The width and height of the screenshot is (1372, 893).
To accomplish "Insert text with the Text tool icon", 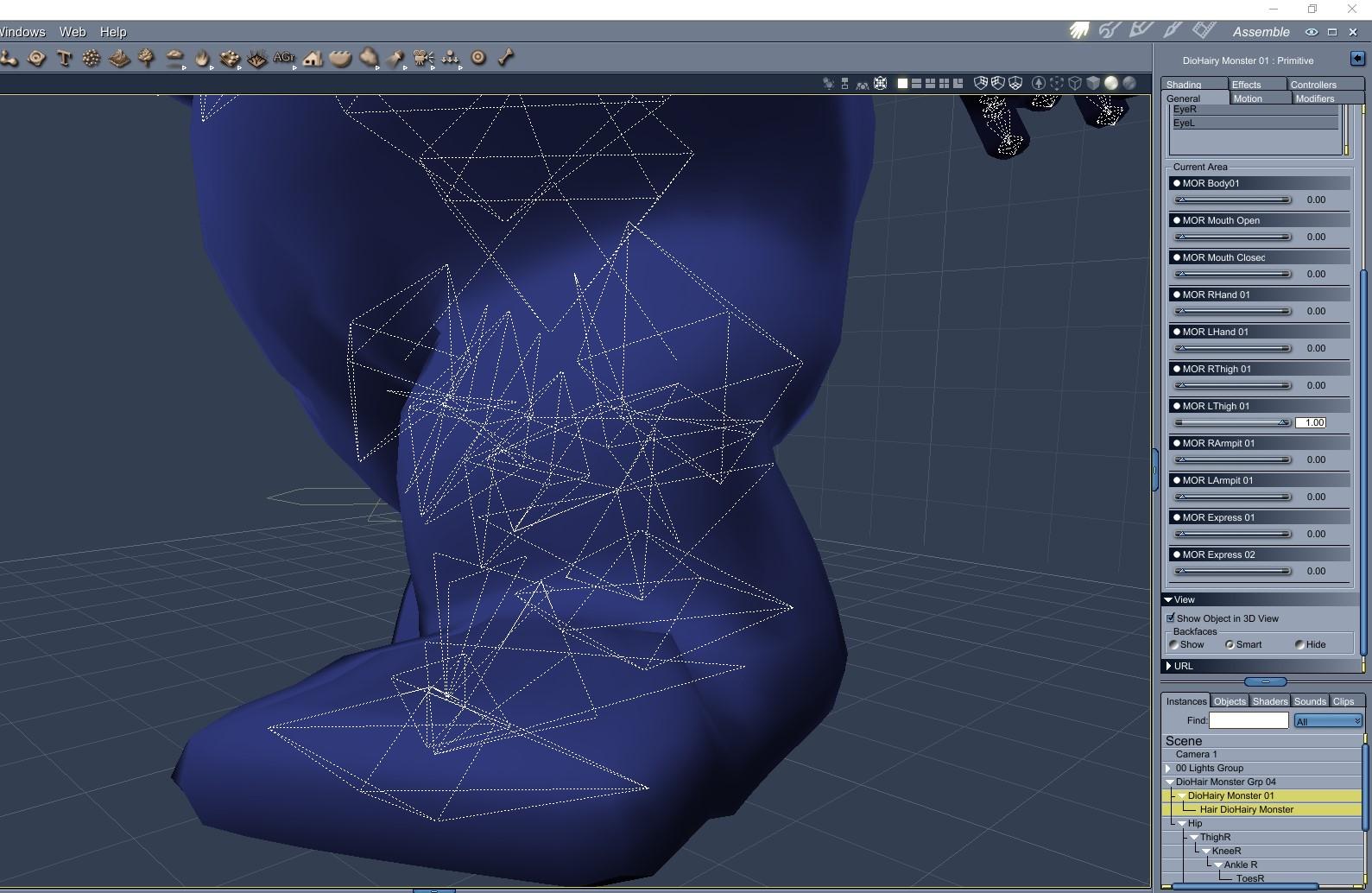I will point(64,58).
